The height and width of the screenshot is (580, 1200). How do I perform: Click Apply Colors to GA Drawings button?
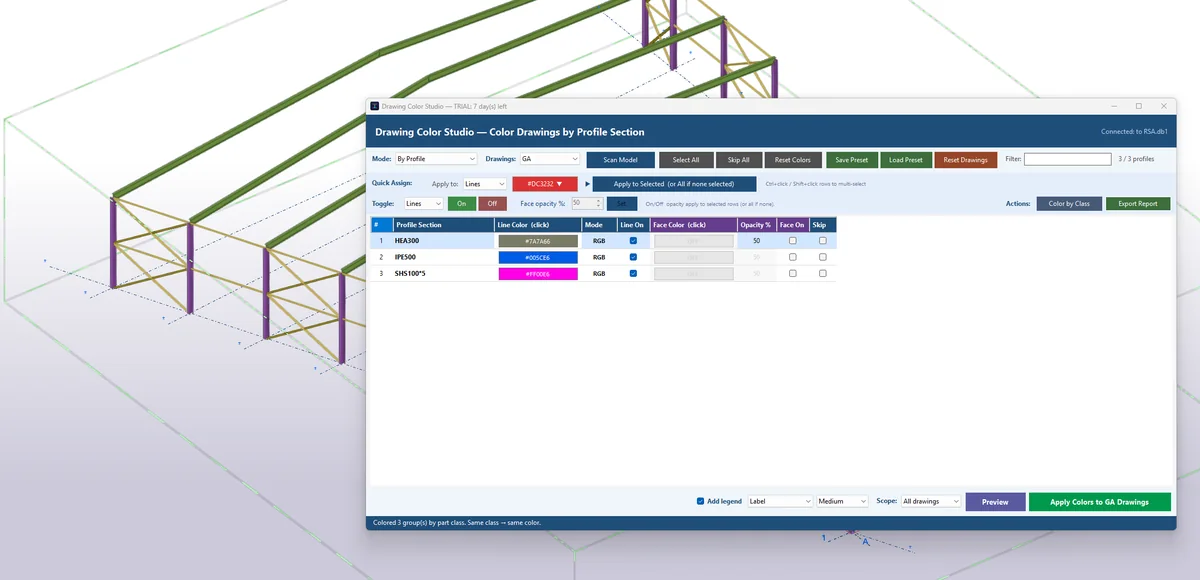[1099, 502]
